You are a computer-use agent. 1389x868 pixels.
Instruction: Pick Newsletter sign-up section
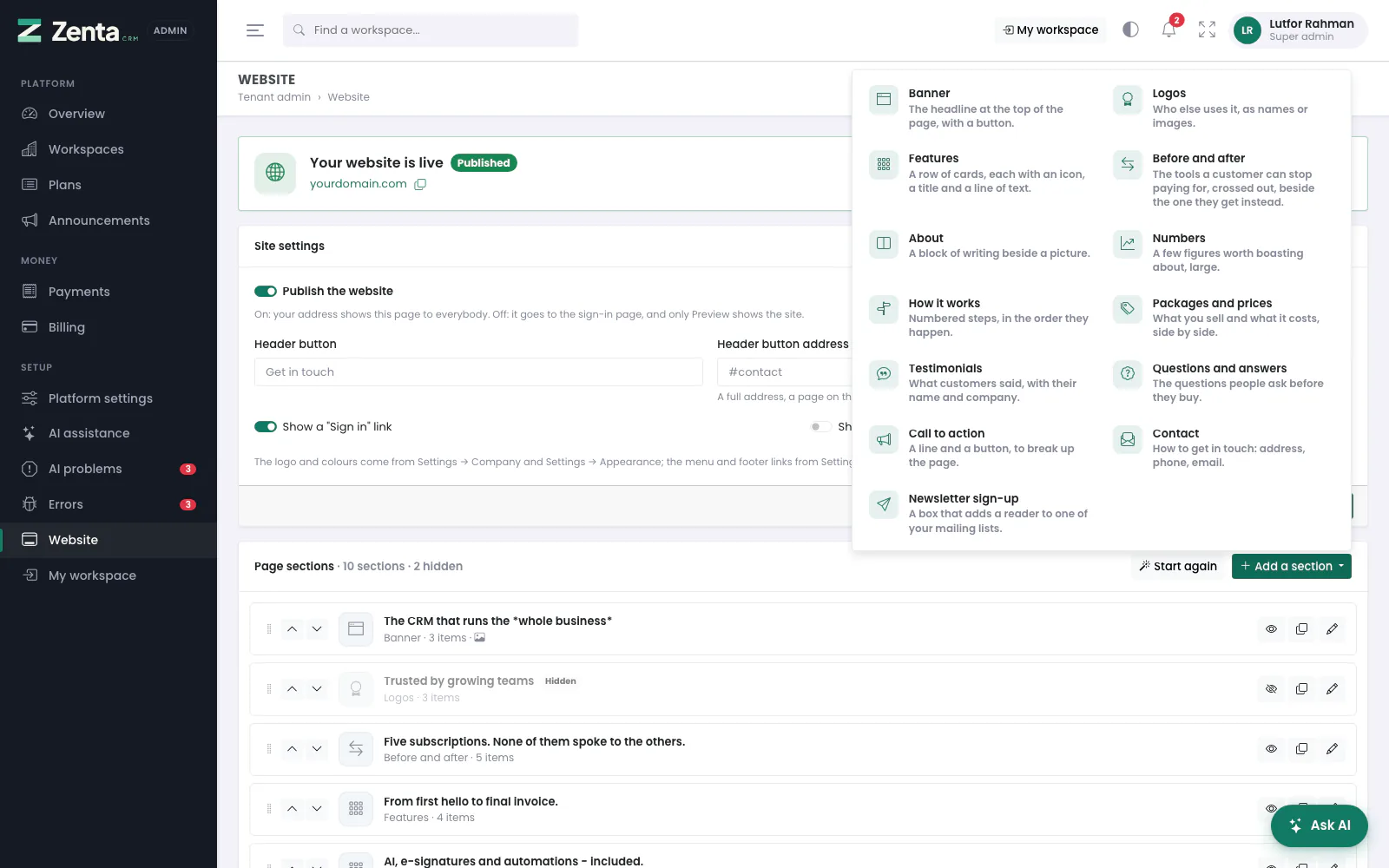980,513
